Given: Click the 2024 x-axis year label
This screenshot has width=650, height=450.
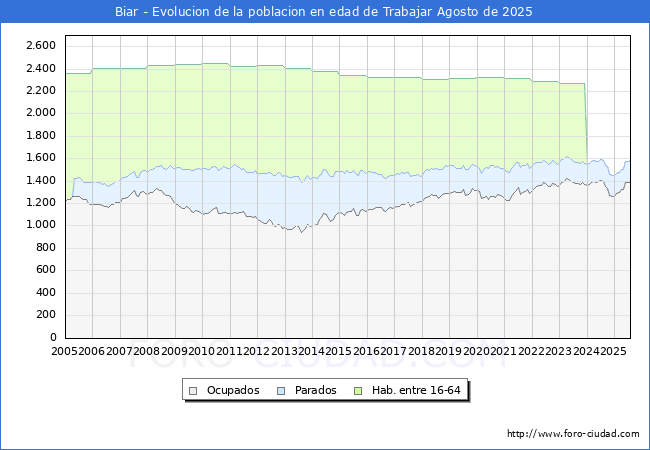Looking at the screenshot, I should tap(586, 351).
